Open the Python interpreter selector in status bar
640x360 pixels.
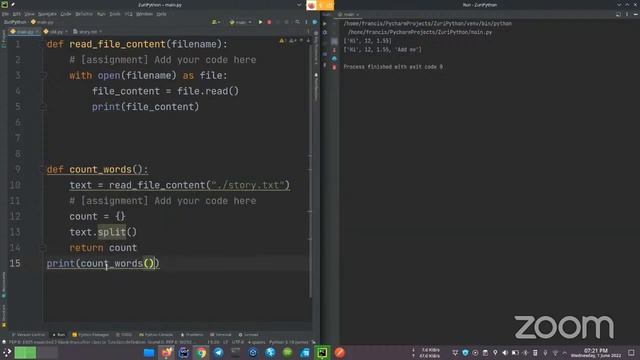(x=289, y=342)
